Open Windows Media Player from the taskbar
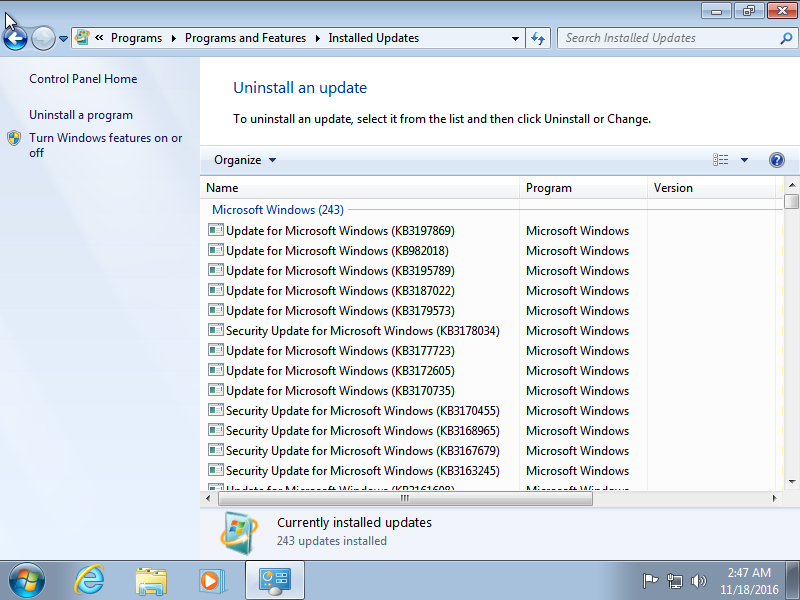800x600 pixels. pos(211,581)
